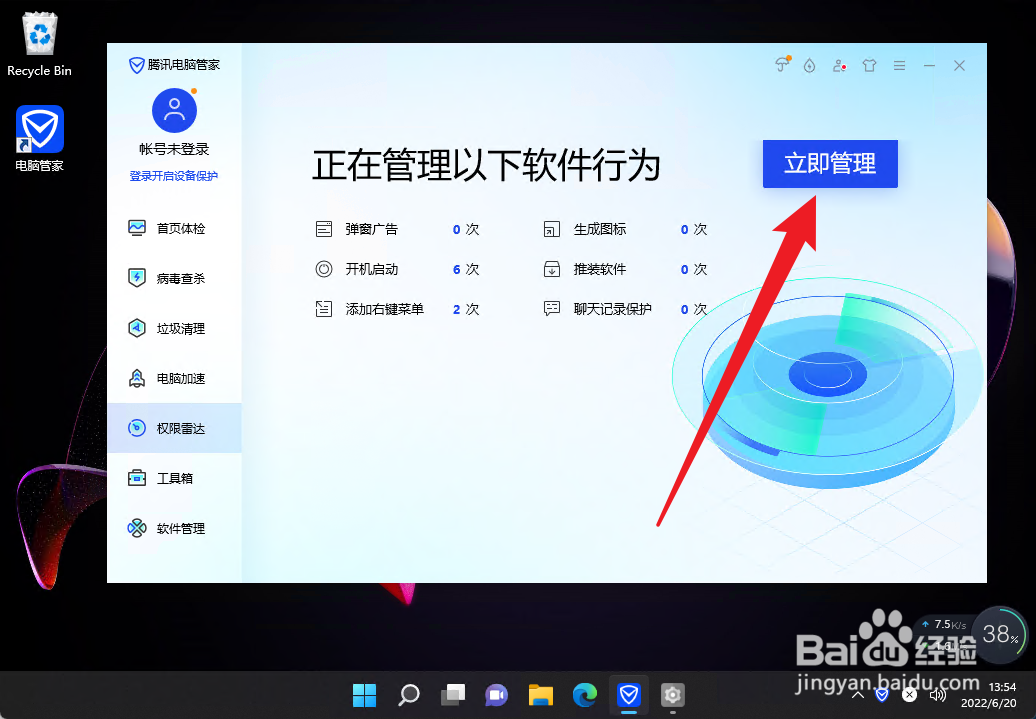This screenshot has width=1036, height=719.
Task: Click the 推装软件 icon
Action: click(552, 269)
